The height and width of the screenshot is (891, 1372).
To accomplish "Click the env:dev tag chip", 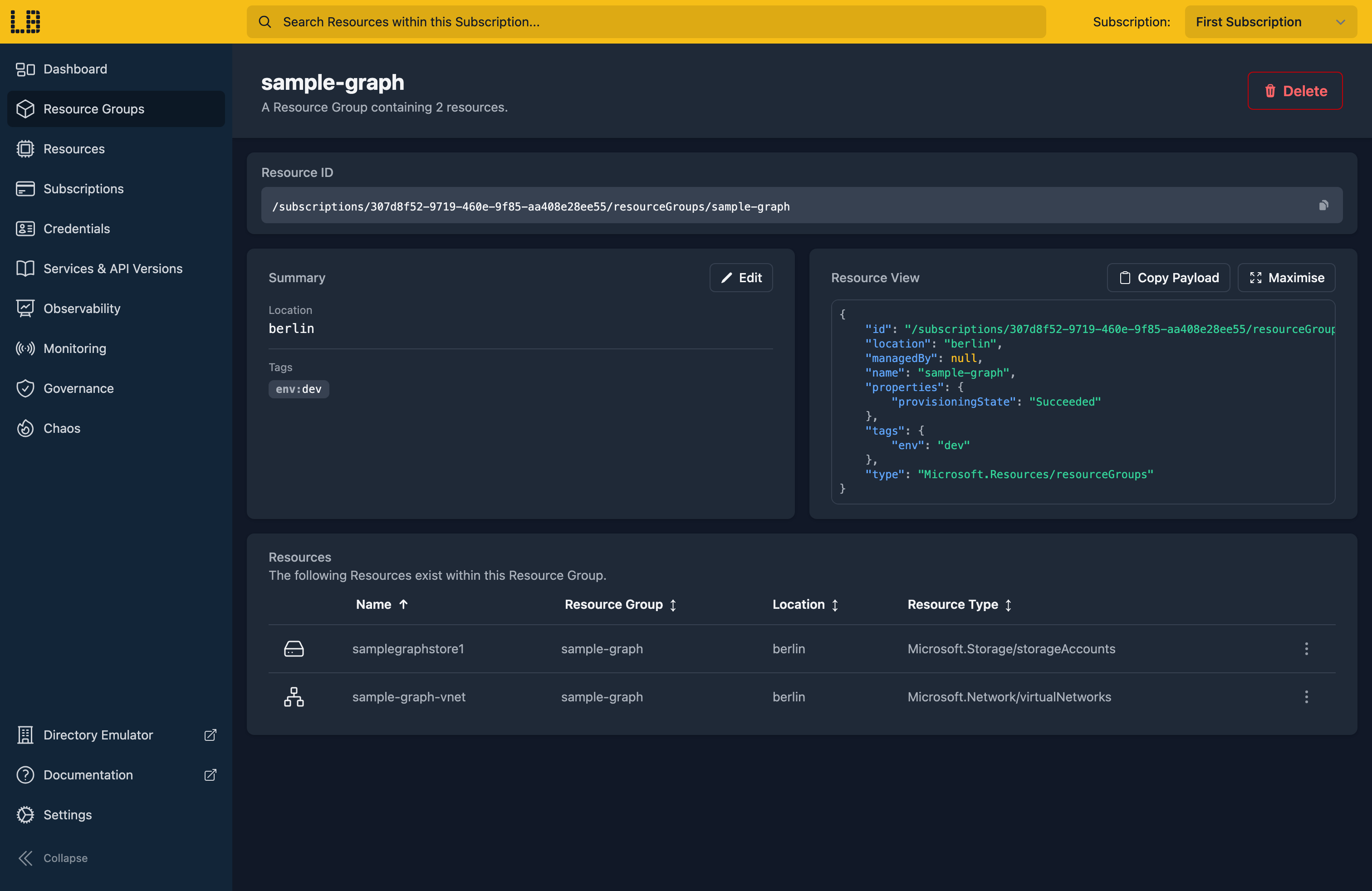I will coord(299,389).
